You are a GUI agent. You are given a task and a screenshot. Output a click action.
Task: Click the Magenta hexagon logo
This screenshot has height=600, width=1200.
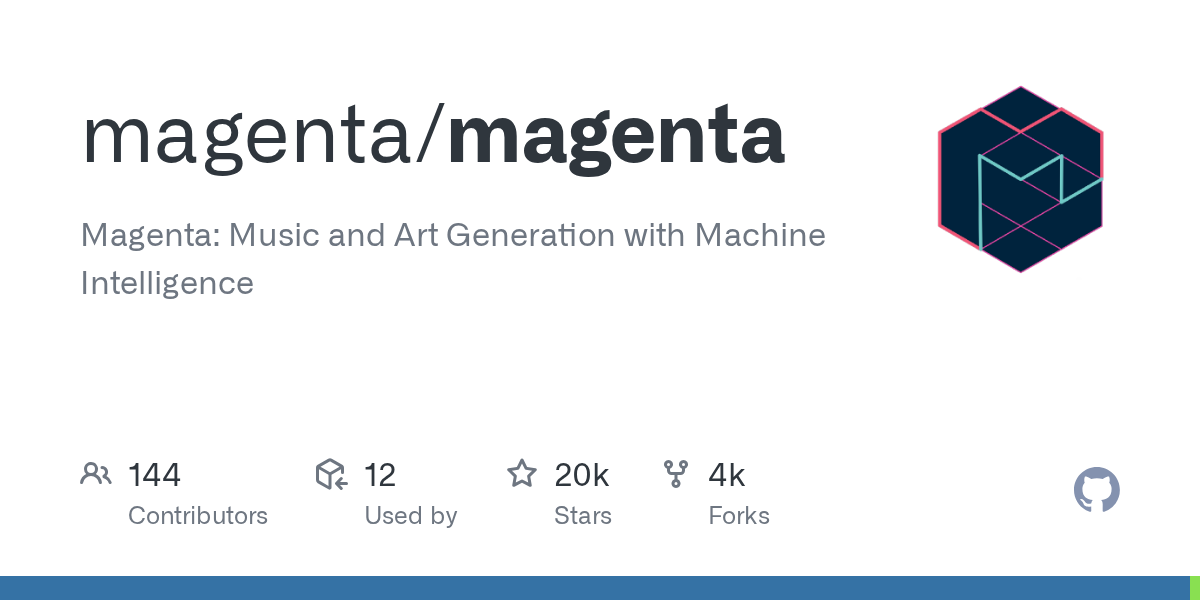tap(1020, 180)
